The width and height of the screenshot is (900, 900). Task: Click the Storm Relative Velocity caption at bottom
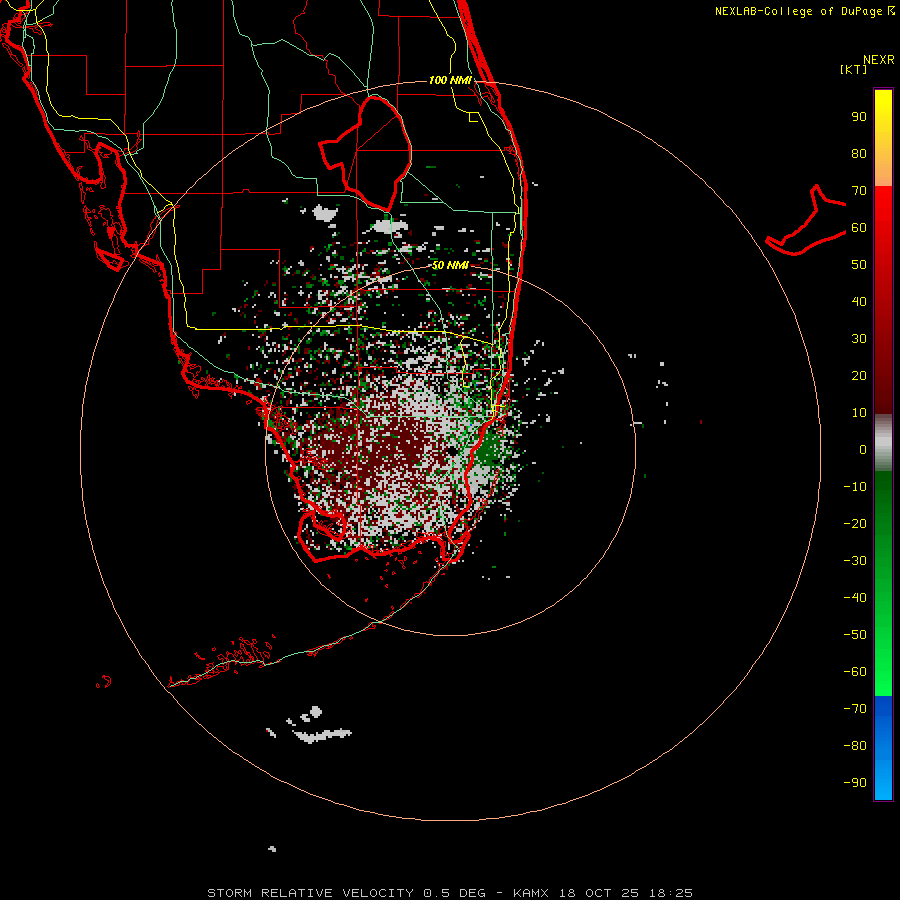click(449, 893)
